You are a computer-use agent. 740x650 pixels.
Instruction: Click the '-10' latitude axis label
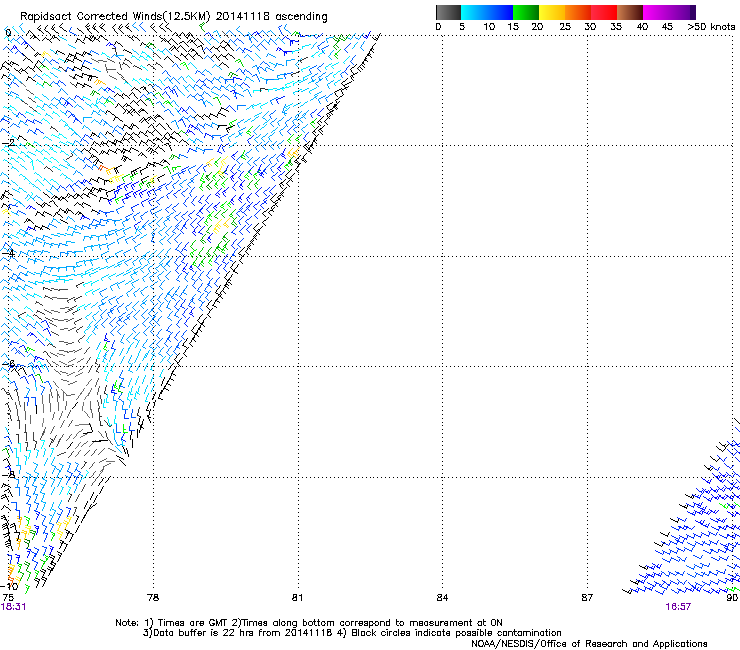point(10,586)
